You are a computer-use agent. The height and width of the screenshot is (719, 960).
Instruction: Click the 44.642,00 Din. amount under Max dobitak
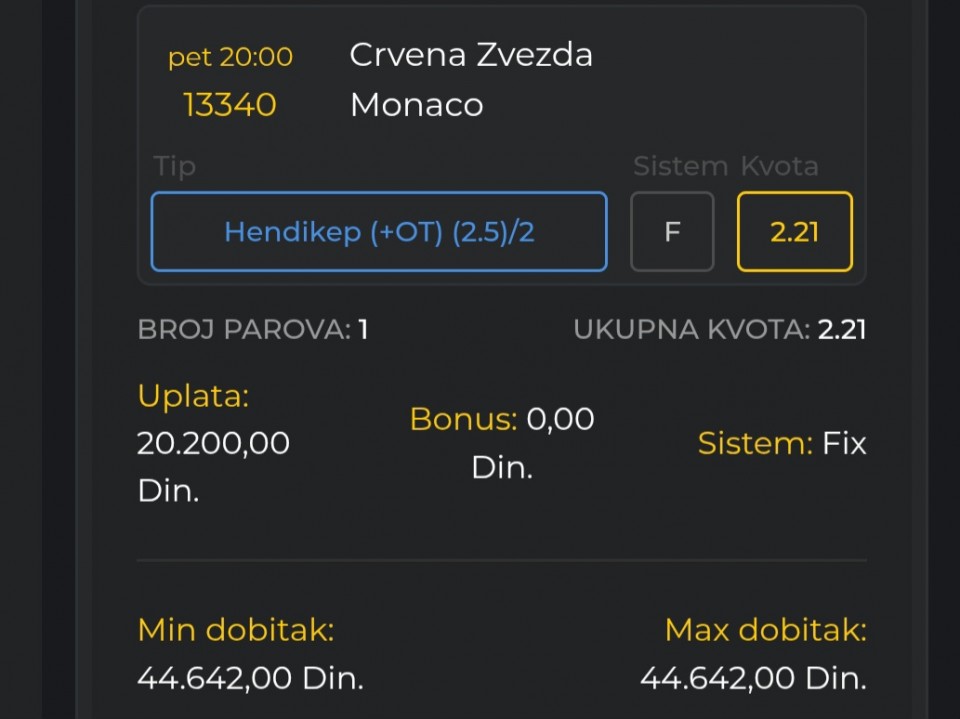click(753, 679)
